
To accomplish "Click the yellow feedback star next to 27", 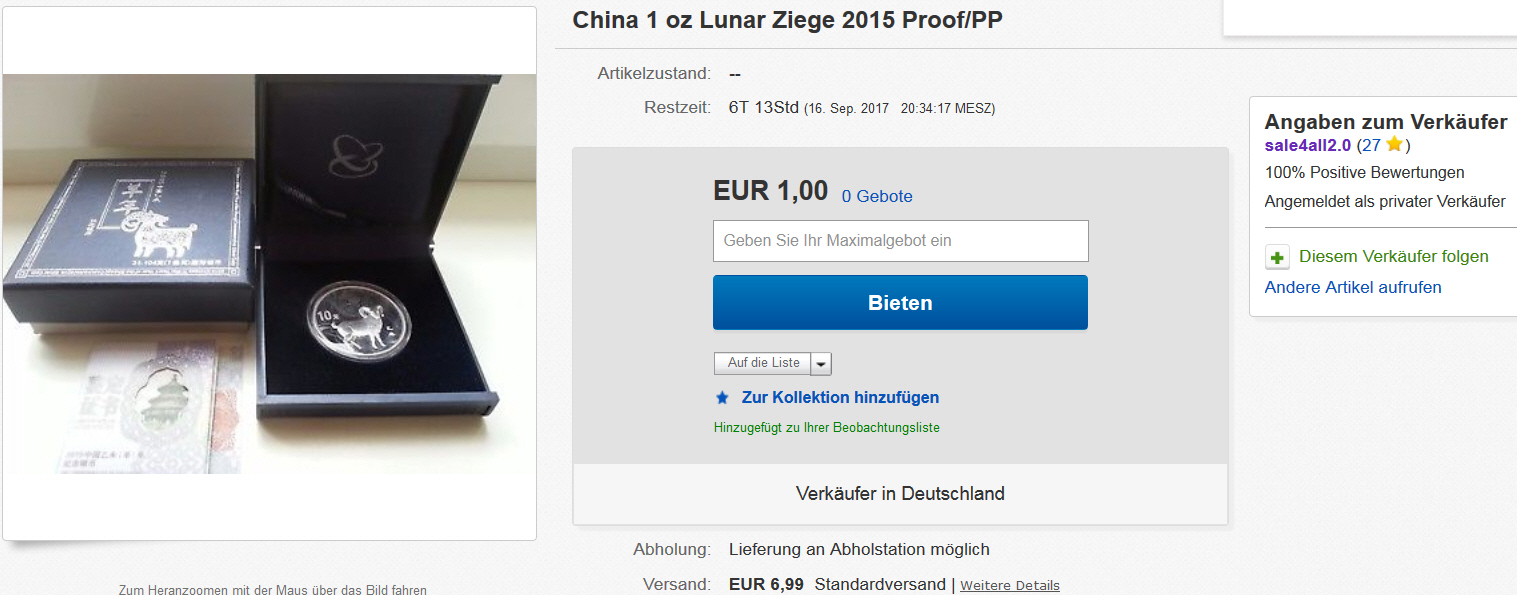I will pos(1394,145).
